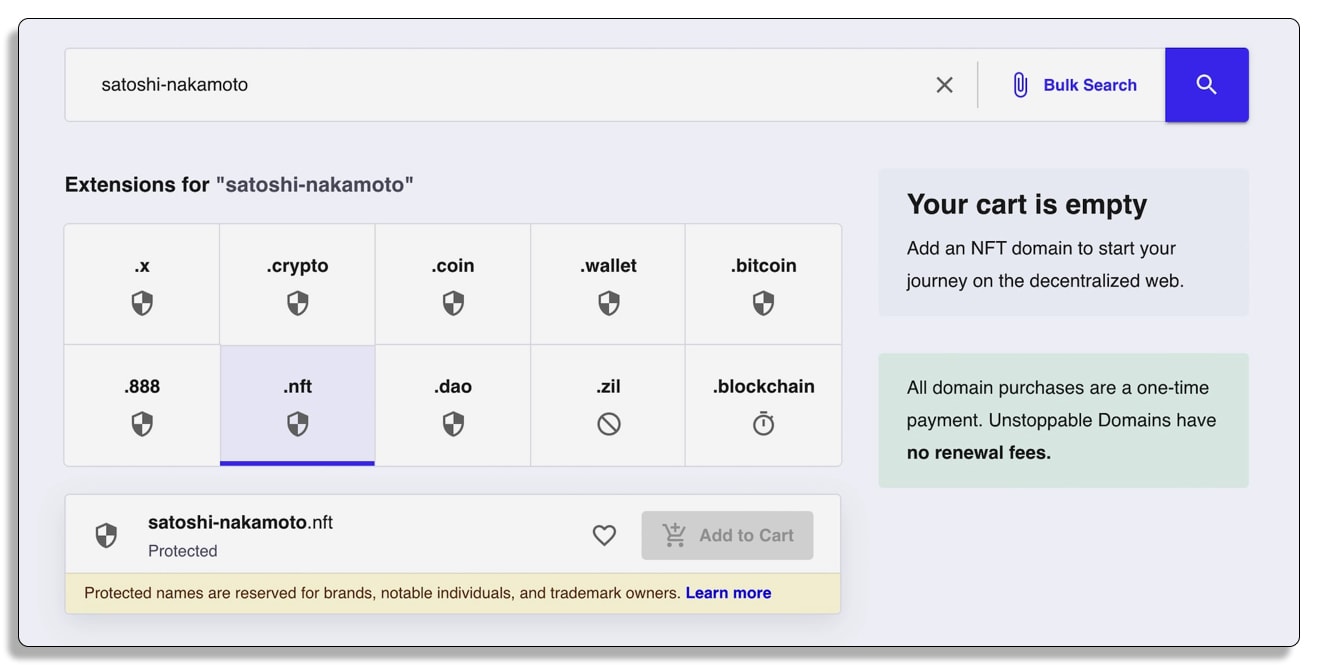Select the .wallet extension tile
Image resolution: width=1318 pixels, height=665 pixels.
[x=608, y=285]
